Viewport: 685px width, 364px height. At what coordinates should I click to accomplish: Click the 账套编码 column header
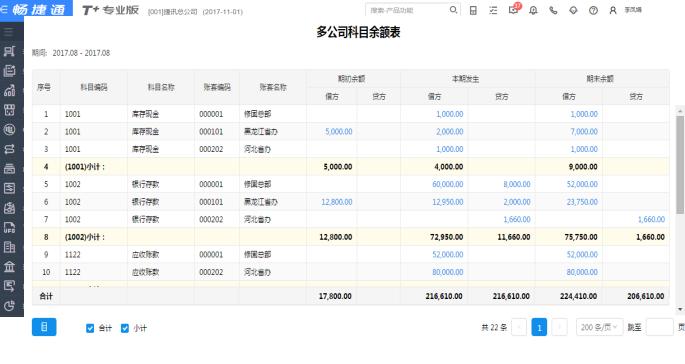(x=217, y=87)
